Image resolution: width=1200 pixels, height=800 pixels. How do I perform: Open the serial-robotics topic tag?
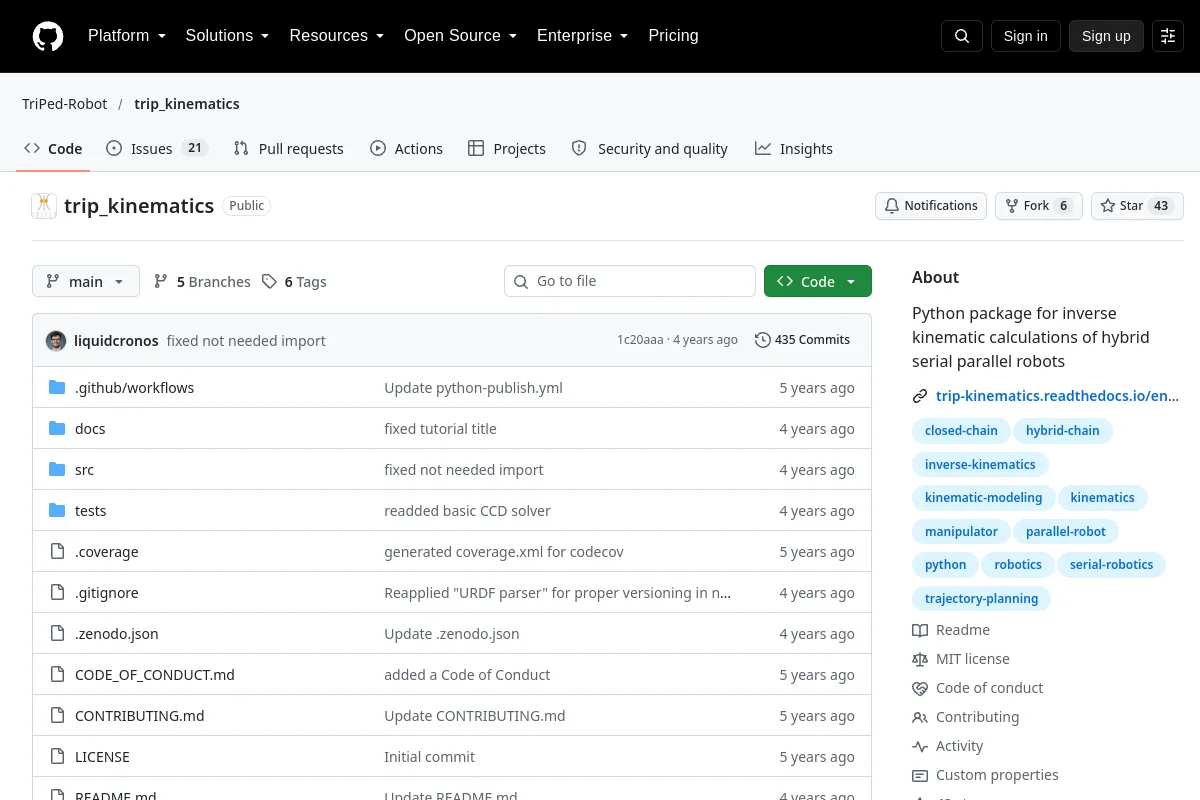(x=1111, y=565)
